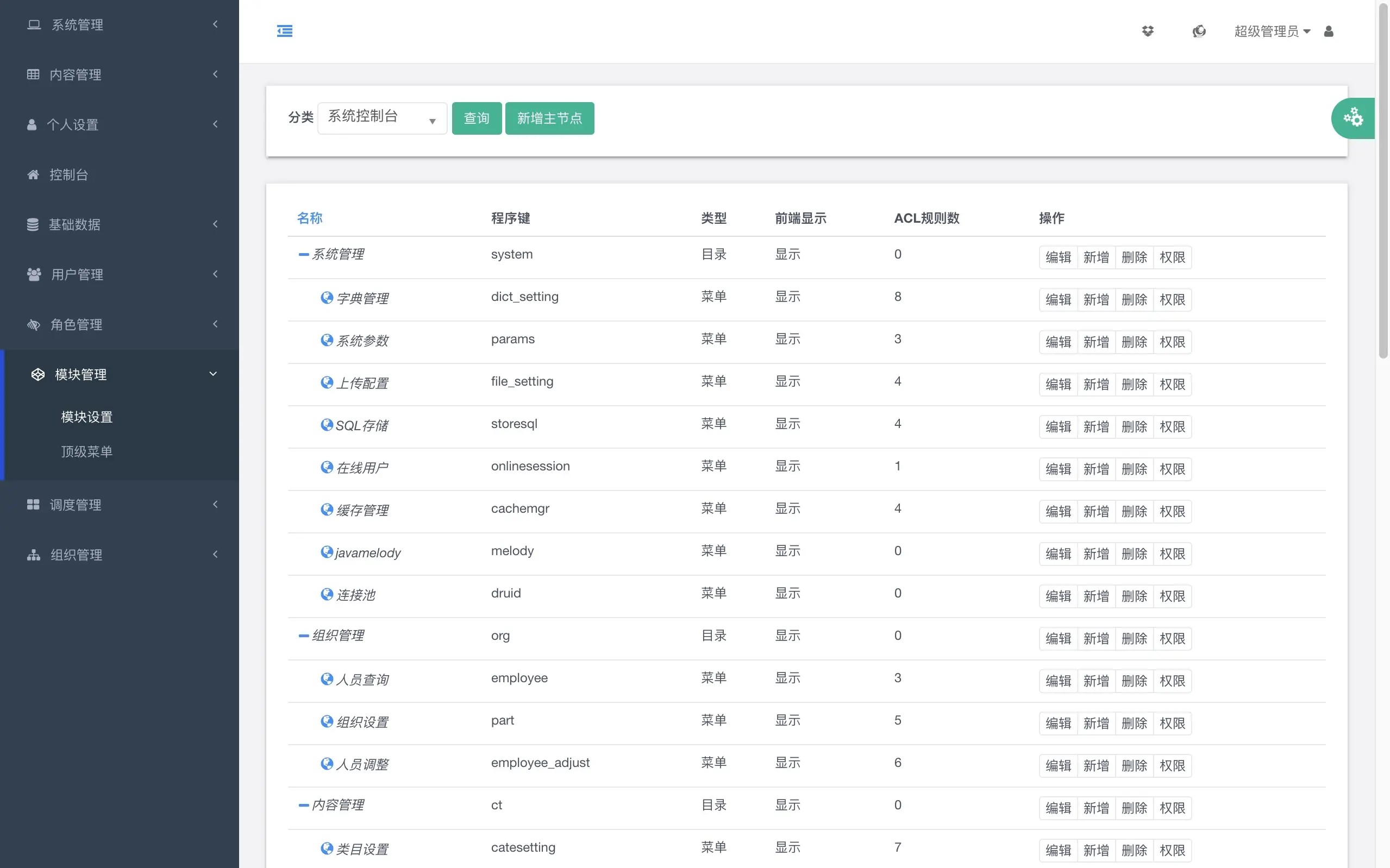Click 编辑 in the druid row
1390x868 pixels.
coord(1058,596)
